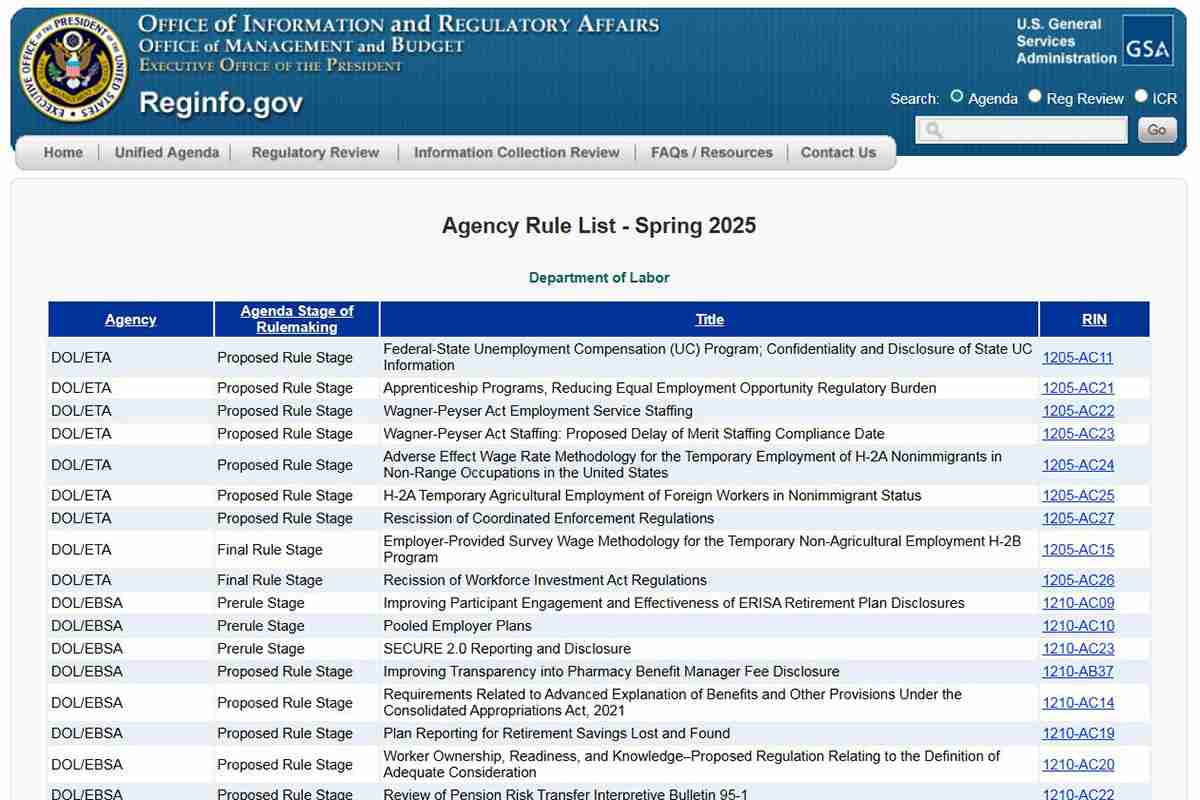Select the Reg Review radio button
Screen dimensions: 1200x800
1035,97
